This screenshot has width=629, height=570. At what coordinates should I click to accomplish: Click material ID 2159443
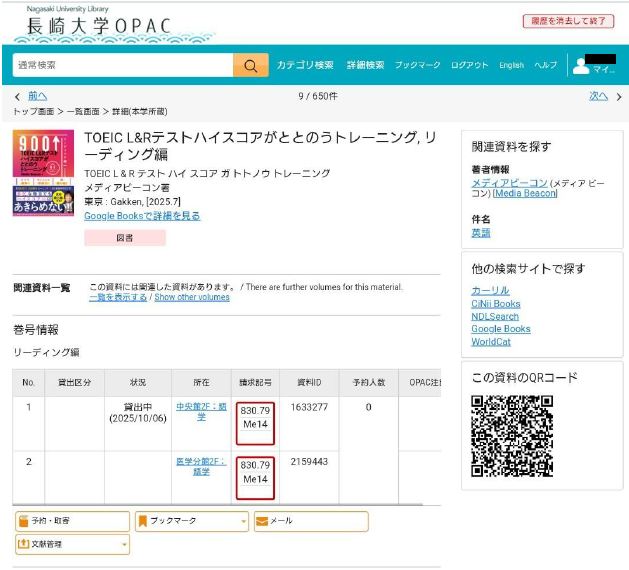309,462
